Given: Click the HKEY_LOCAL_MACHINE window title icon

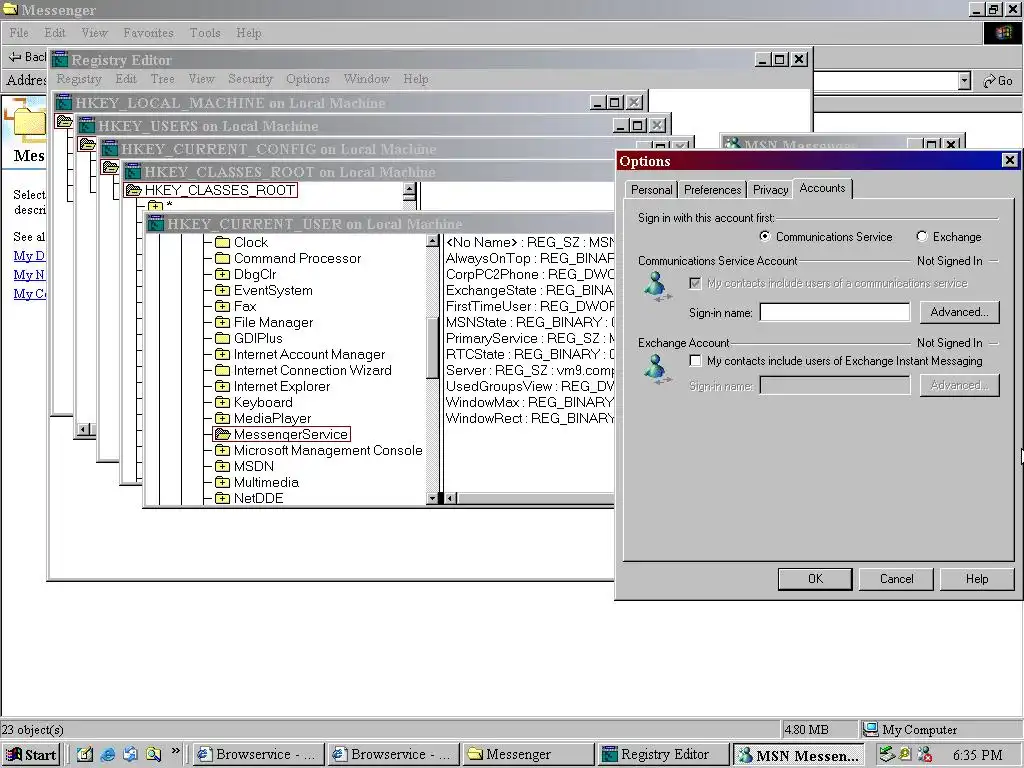Looking at the screenshot, I should [63, 103].
